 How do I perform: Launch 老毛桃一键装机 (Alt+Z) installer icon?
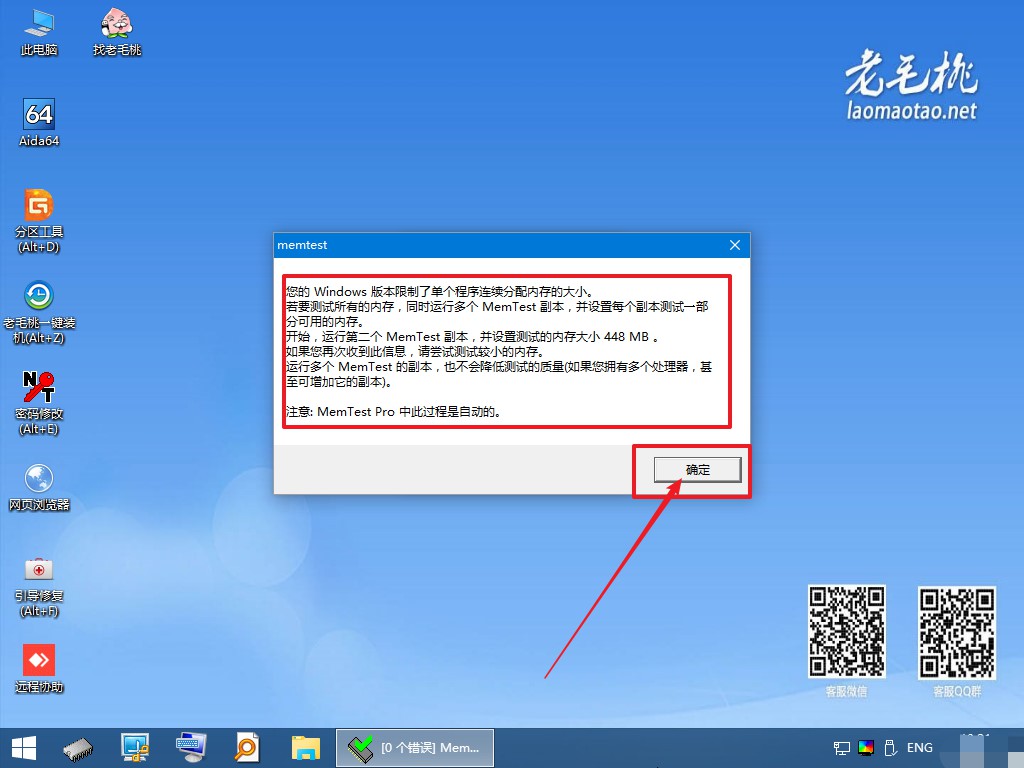coord(39,312)
